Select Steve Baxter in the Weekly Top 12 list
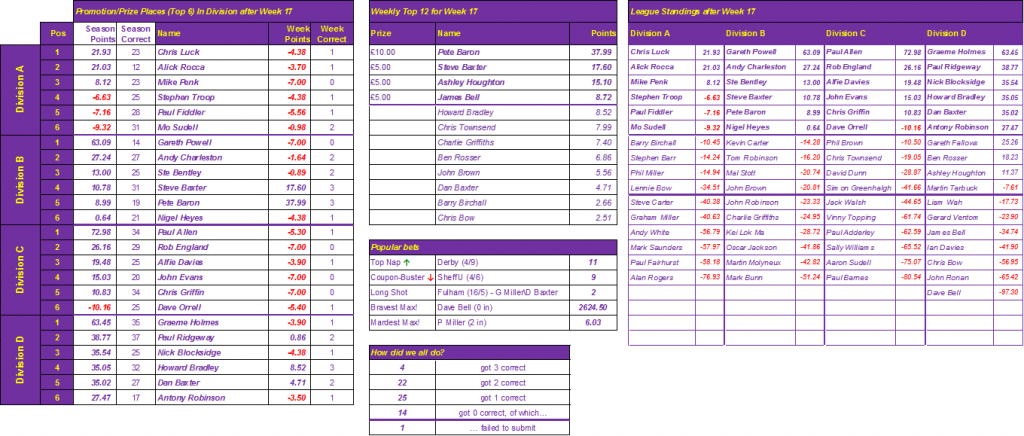Viewport: 1024px width, 436px height. pos(463,67)
